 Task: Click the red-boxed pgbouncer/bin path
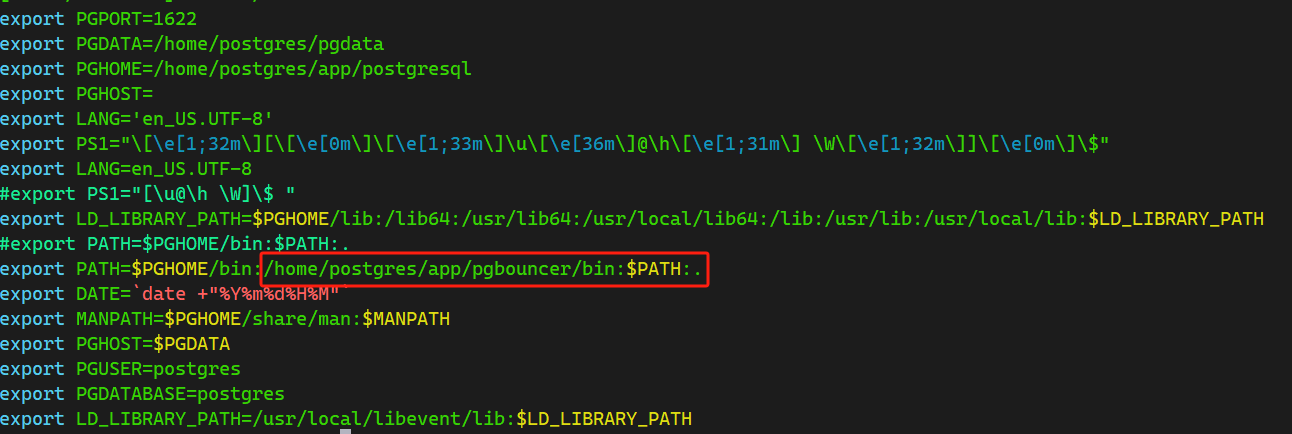[x=443, y=269]
